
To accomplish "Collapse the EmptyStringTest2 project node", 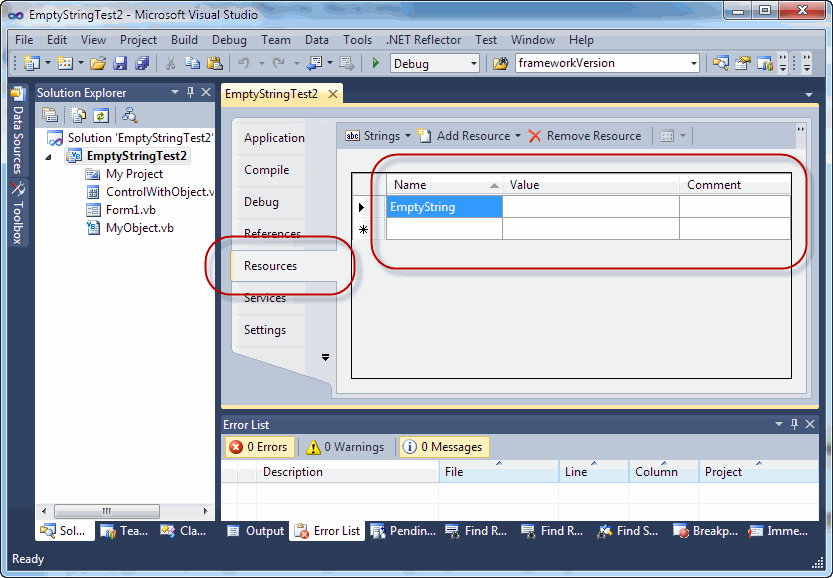I will click(49, 156).
